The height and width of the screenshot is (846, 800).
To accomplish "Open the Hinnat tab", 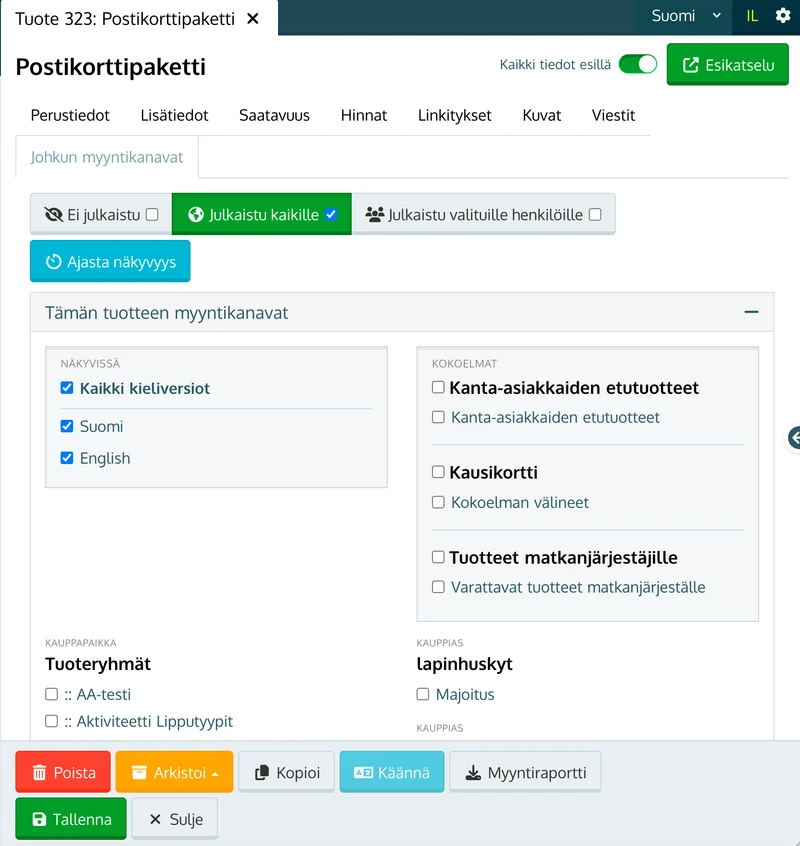I will 364,115.
